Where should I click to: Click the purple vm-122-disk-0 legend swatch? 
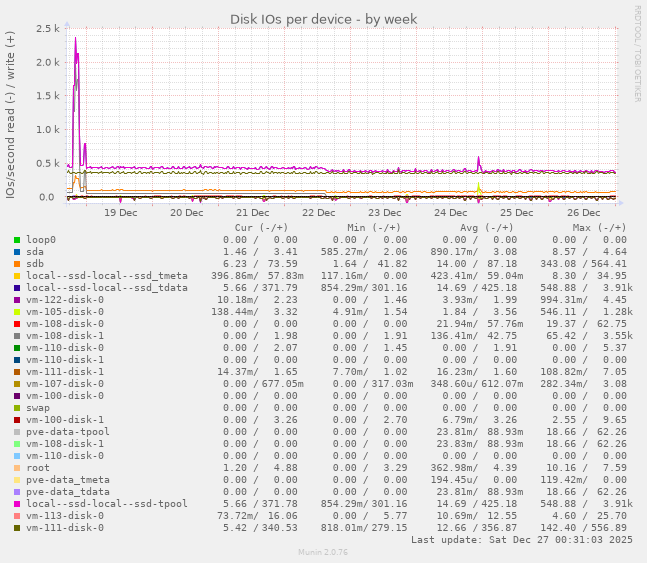[17, 300]
